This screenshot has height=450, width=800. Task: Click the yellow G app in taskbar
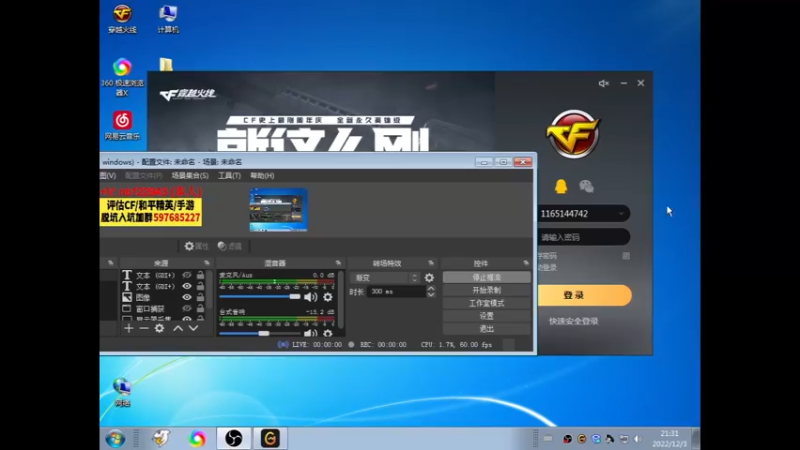[x=270, y=438]
